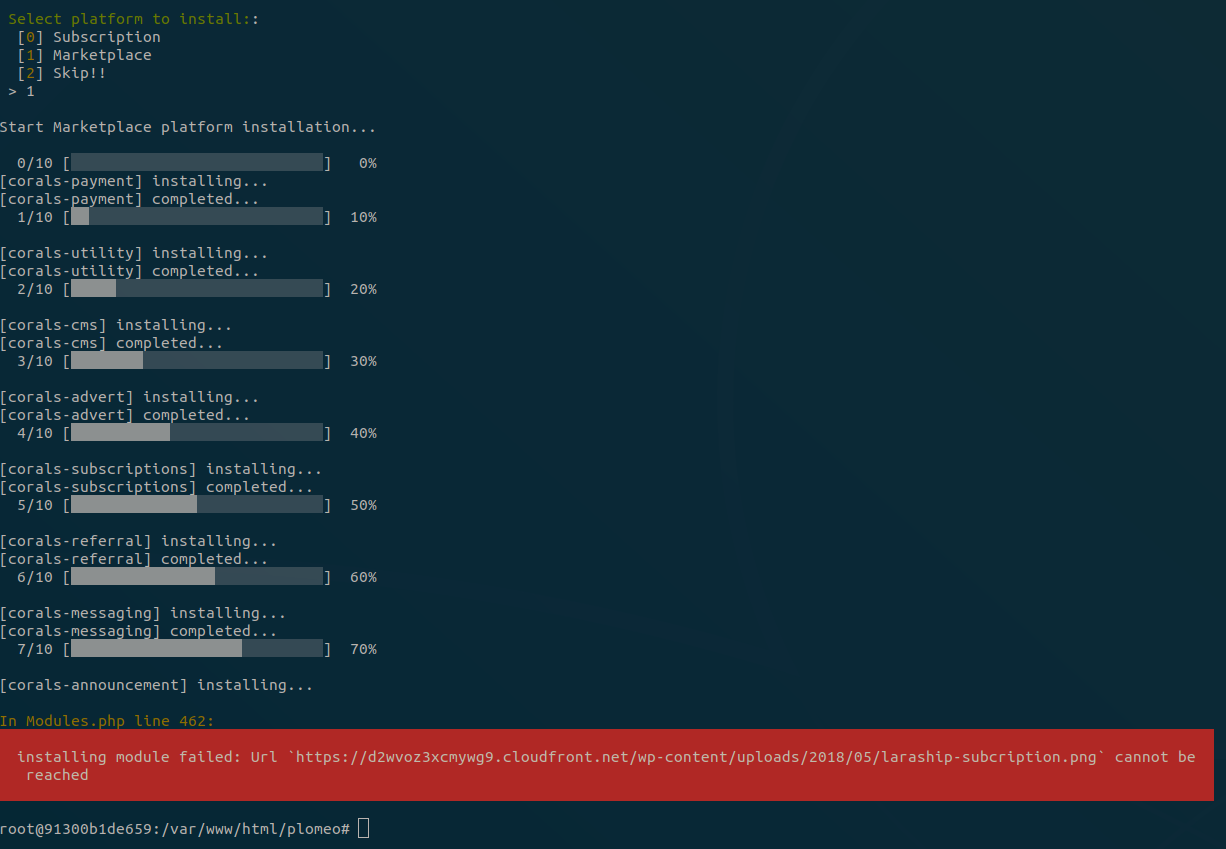Click the "4/10" step counter

tap(35, 433)
